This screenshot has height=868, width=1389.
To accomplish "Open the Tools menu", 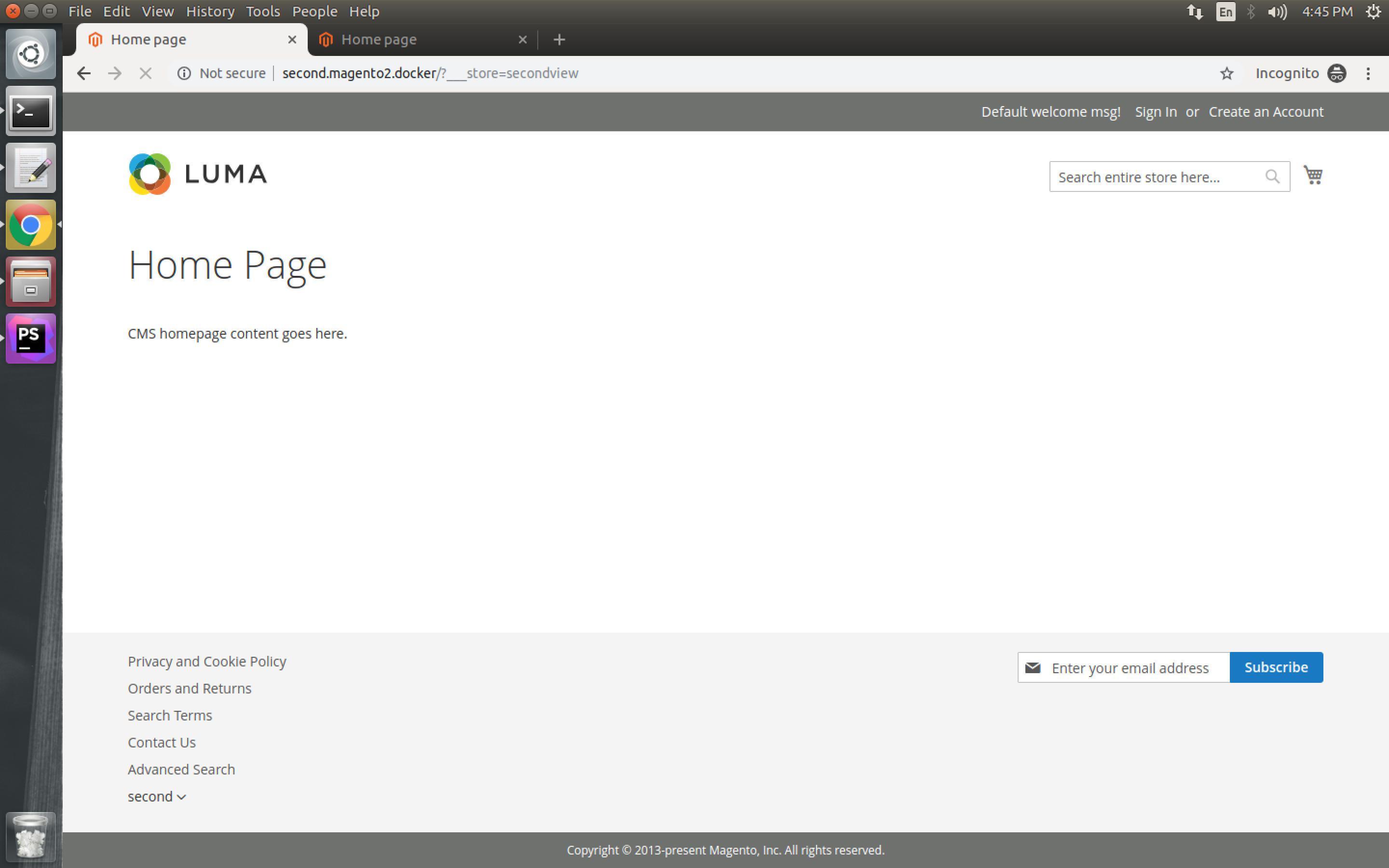I will tap(263, 12).
